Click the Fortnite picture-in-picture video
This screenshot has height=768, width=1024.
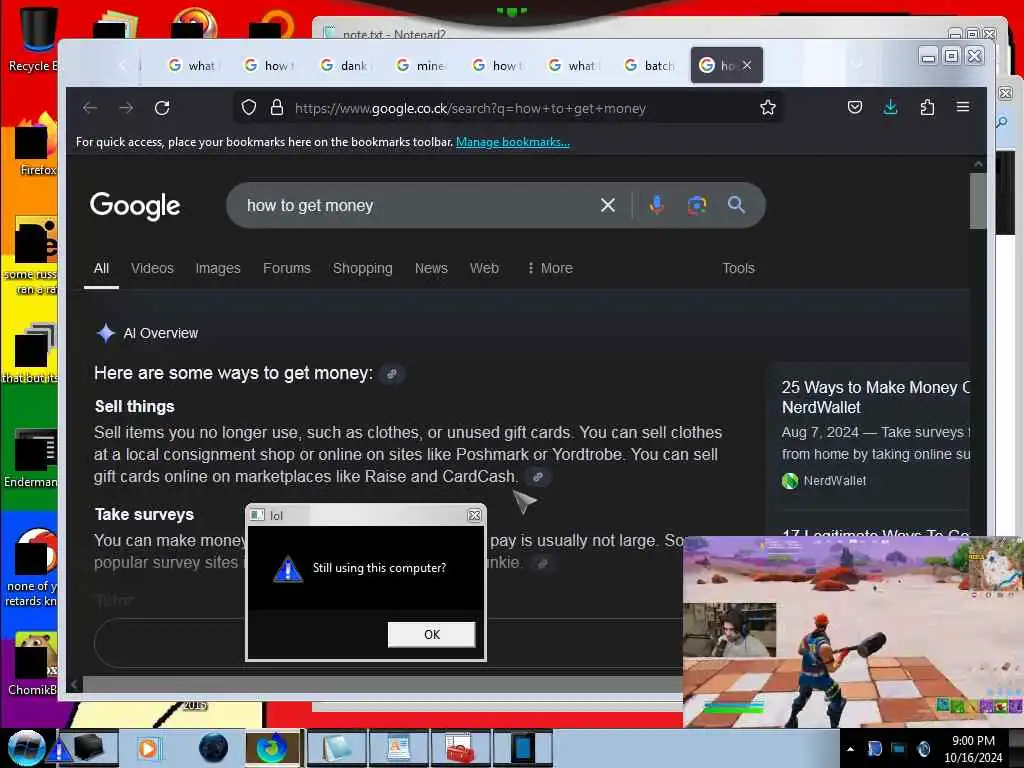pyautogui.click(x=852, y=632)
